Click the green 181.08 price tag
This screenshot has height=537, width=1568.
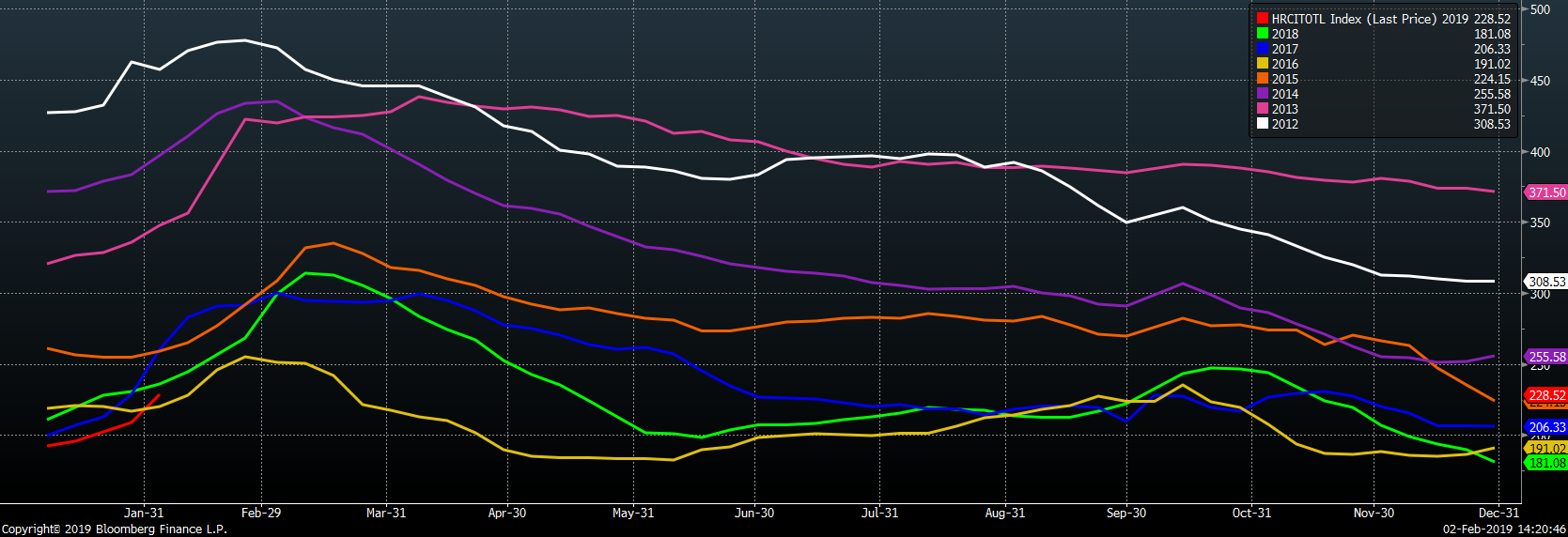coord(1546,463)
